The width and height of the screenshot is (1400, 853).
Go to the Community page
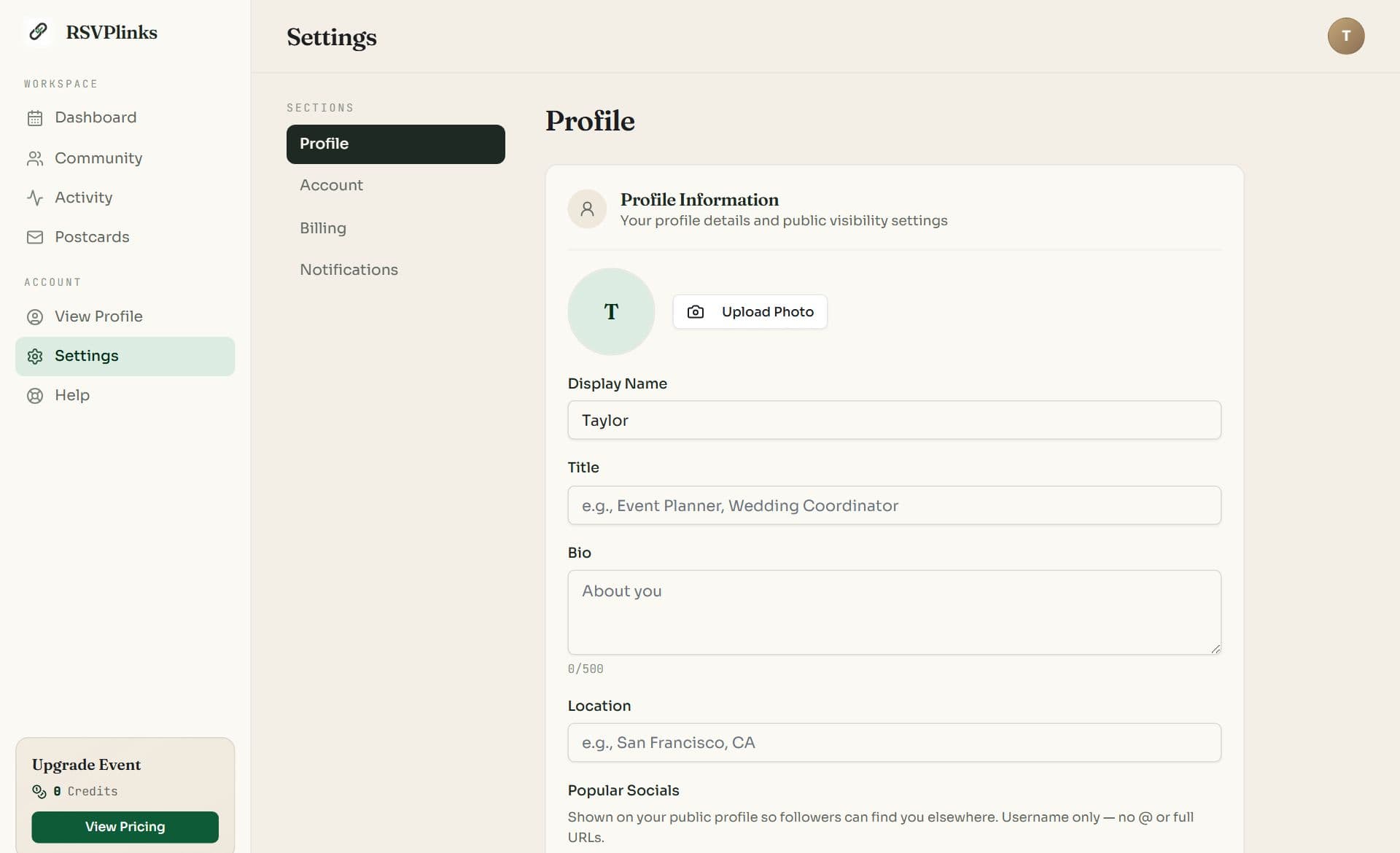pyautogui.click(x=125, y=158)
